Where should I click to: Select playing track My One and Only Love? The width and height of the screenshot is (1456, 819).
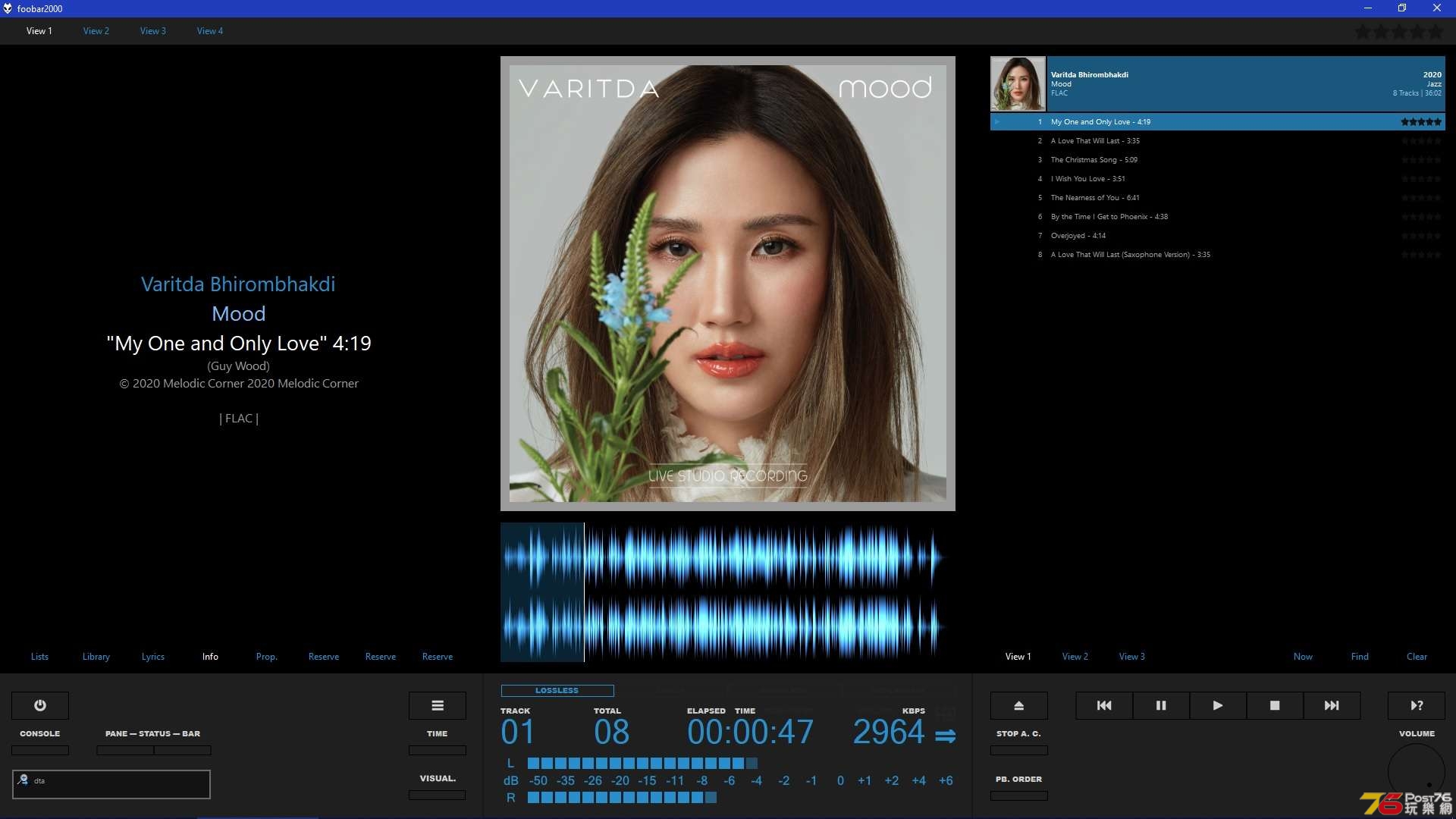(x=1218, y=122)
